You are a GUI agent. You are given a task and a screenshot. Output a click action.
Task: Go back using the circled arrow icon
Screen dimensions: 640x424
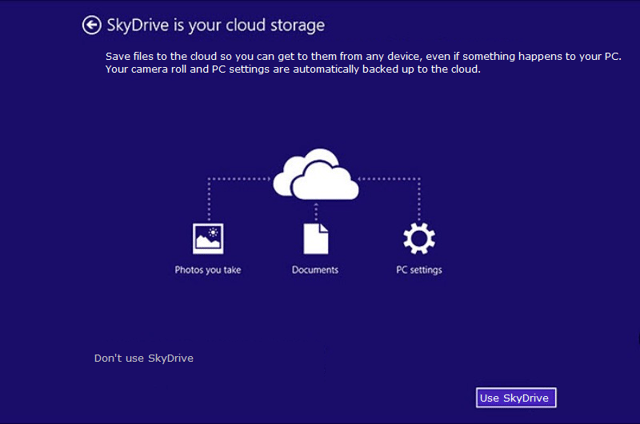91,25
